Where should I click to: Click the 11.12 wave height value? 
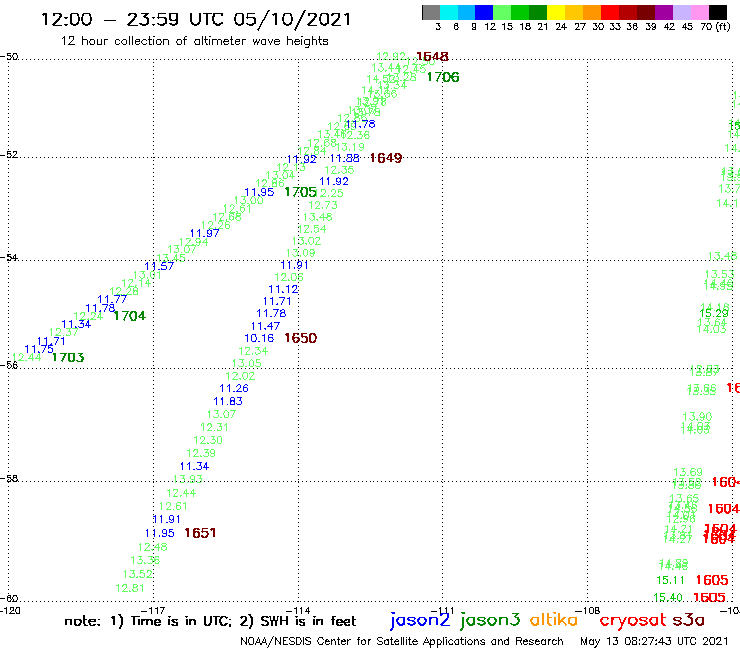click(x=283, y=289)
